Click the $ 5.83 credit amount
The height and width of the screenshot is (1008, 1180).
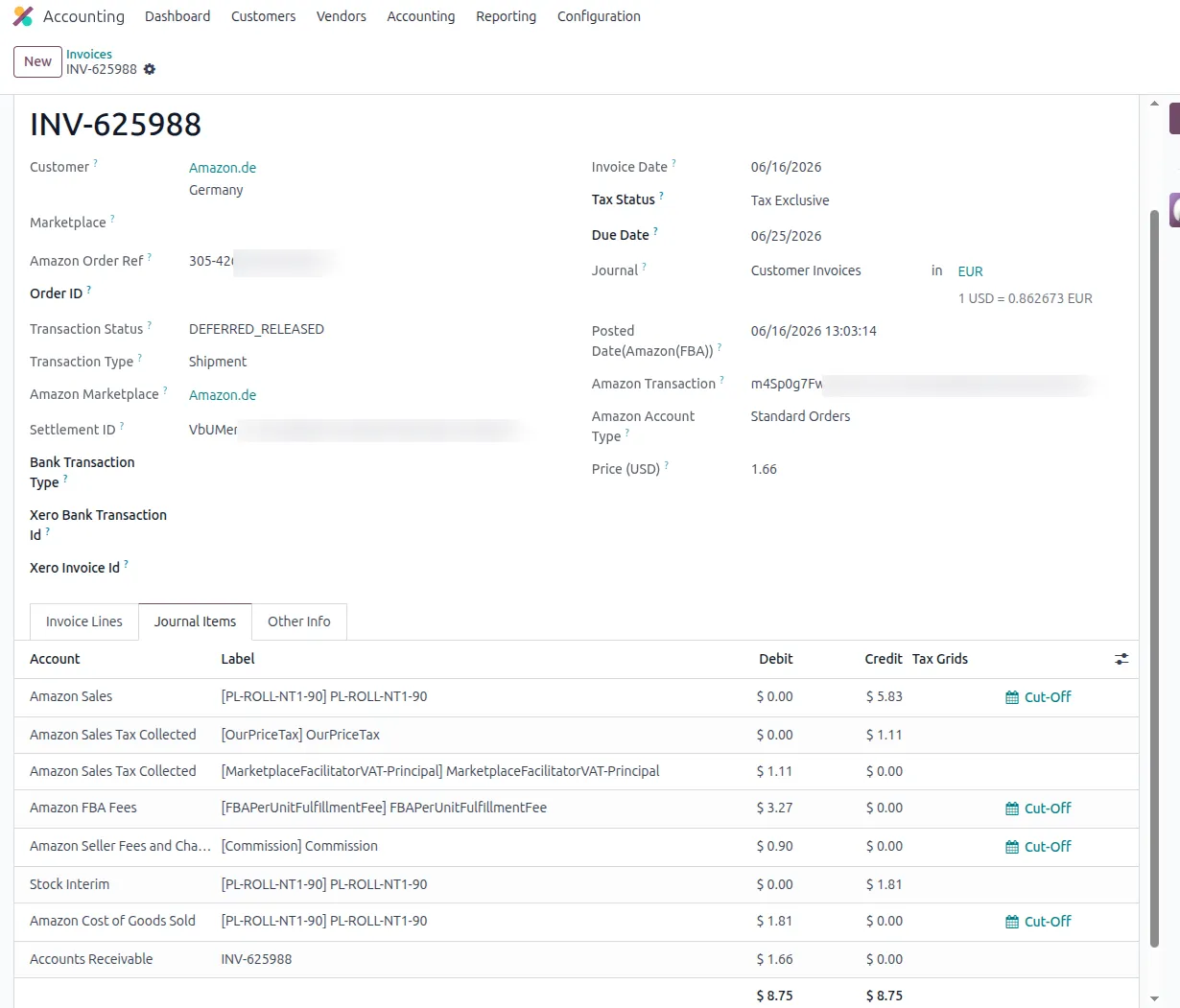coord(884,696)
